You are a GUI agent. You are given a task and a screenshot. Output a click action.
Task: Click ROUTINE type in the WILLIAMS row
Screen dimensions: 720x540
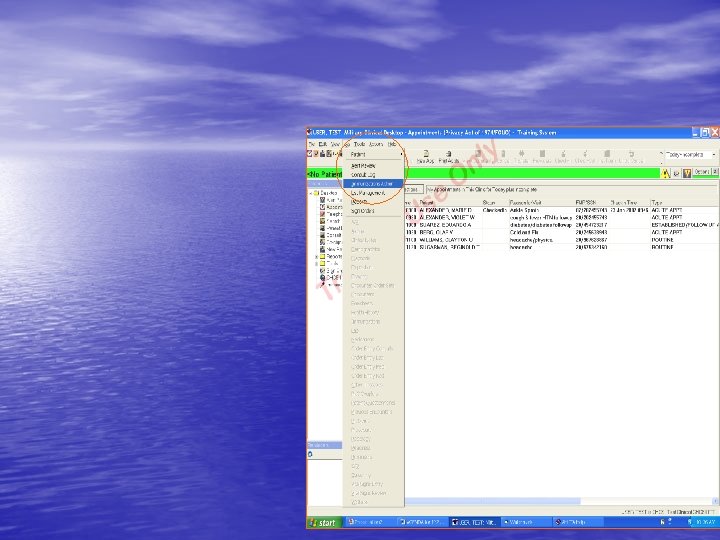click(x=662, y=240)
